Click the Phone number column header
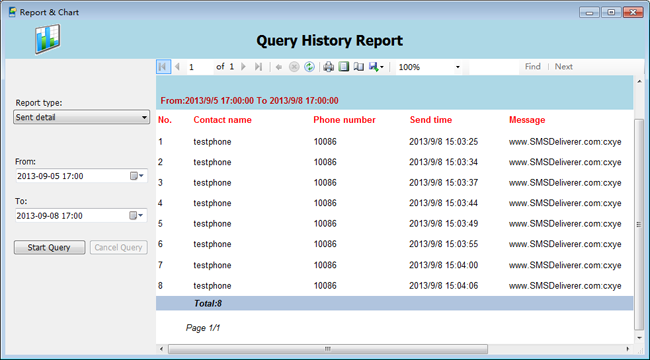This screenshot has width=650, height=360. coord(344,120)
